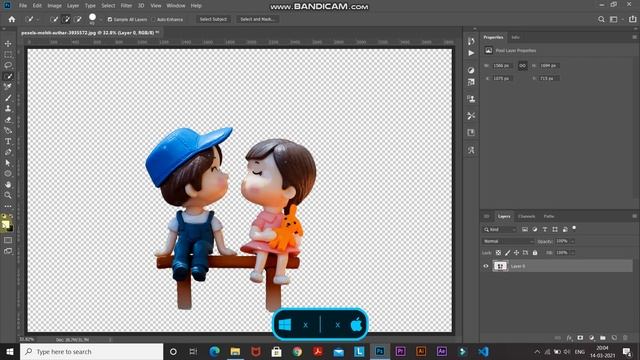
Task: Click the swap foreground/background colors icon
Action: pyautogui.click(x=11, y=216)
